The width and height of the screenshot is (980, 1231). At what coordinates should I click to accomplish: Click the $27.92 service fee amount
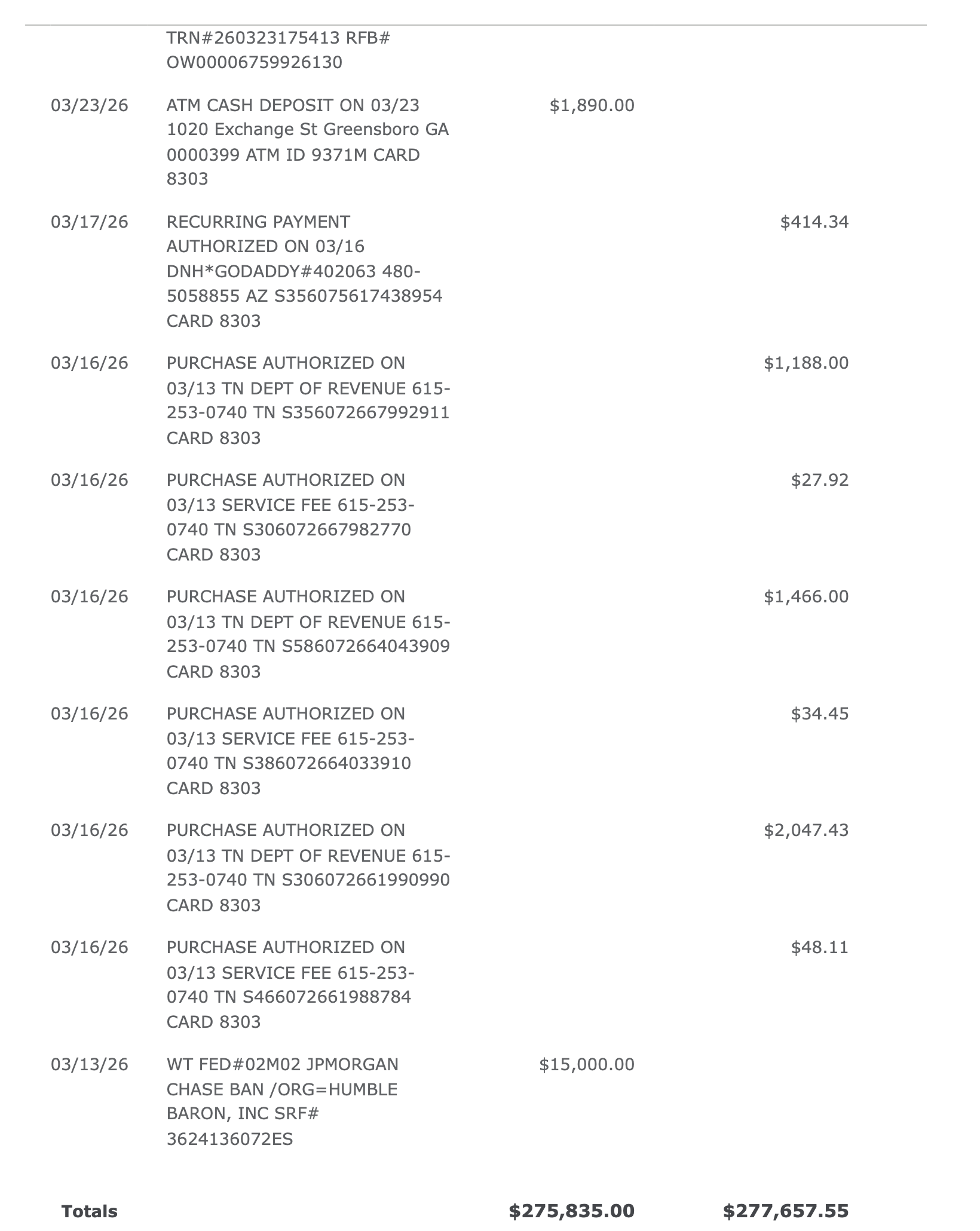(x=820, y=480)
